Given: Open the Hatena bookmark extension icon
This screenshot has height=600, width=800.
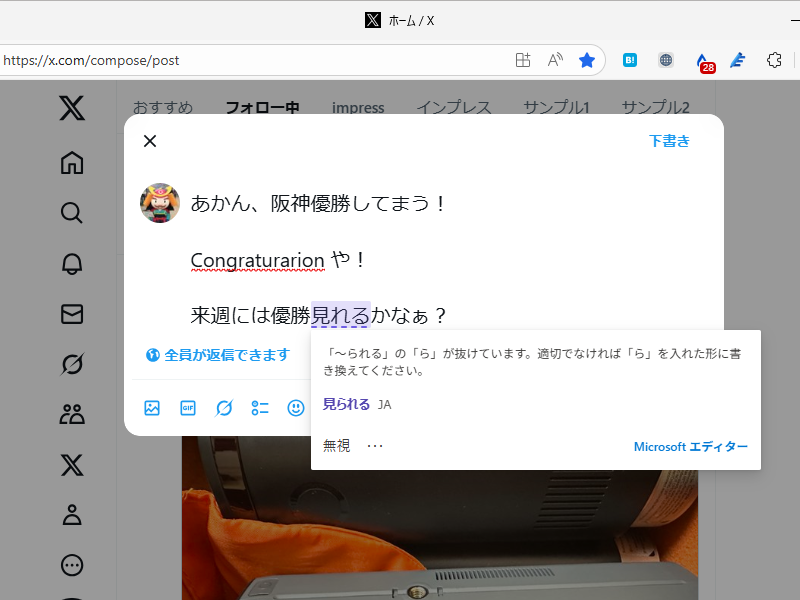Looking at the screenshot, I should click(x=629, y=60).
